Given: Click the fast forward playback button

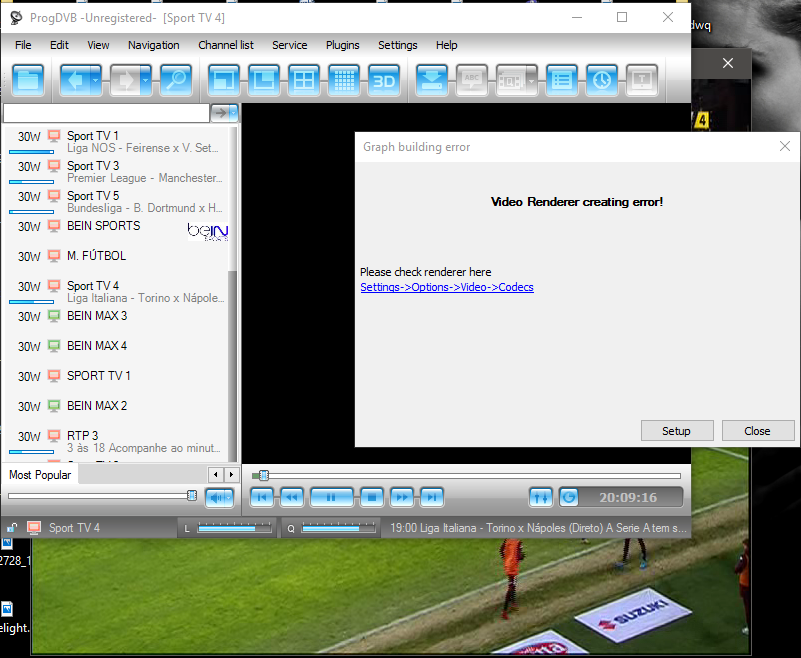Looking at the screenshot, I should [402, 497].
